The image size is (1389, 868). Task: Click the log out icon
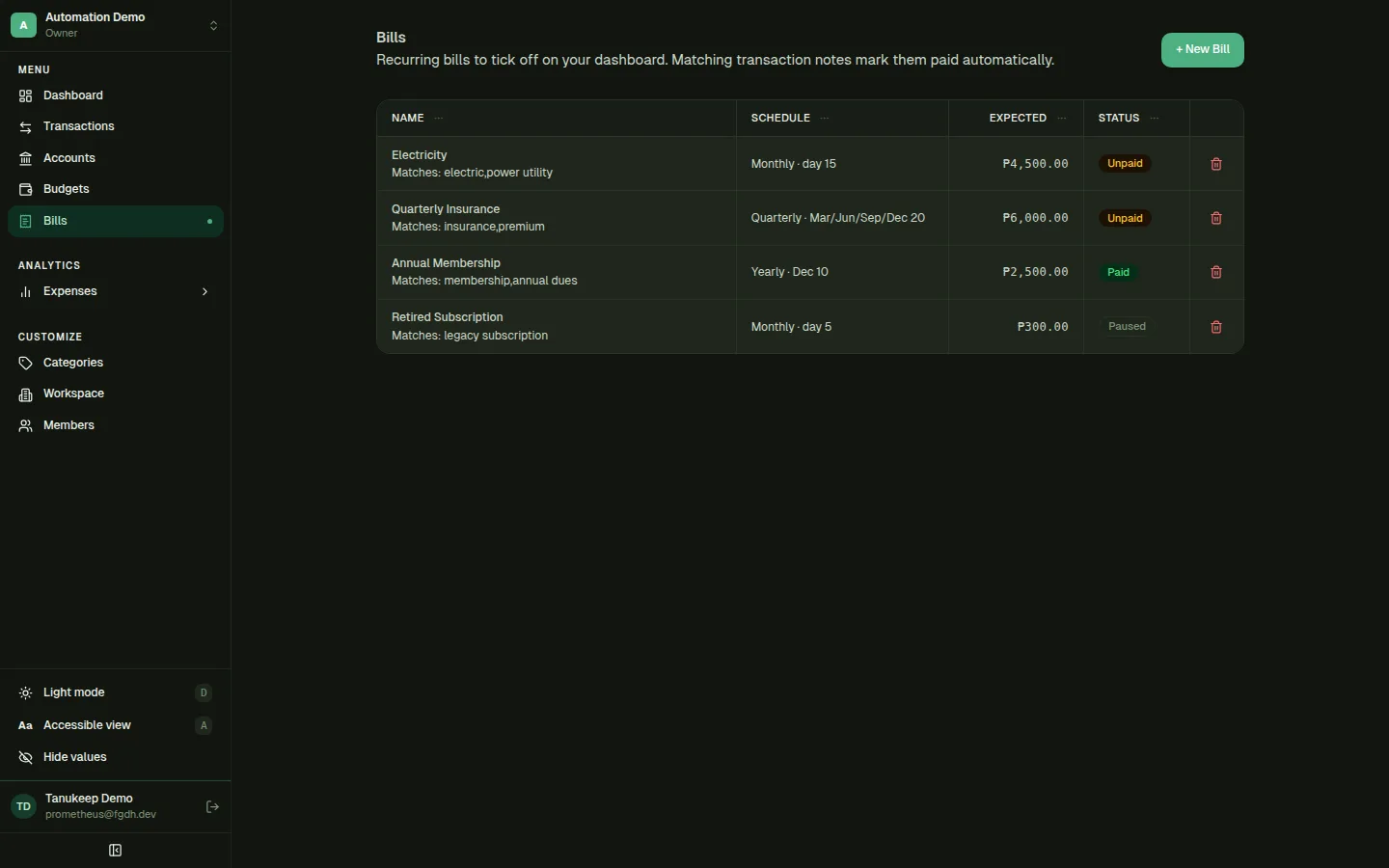(213, 807)
